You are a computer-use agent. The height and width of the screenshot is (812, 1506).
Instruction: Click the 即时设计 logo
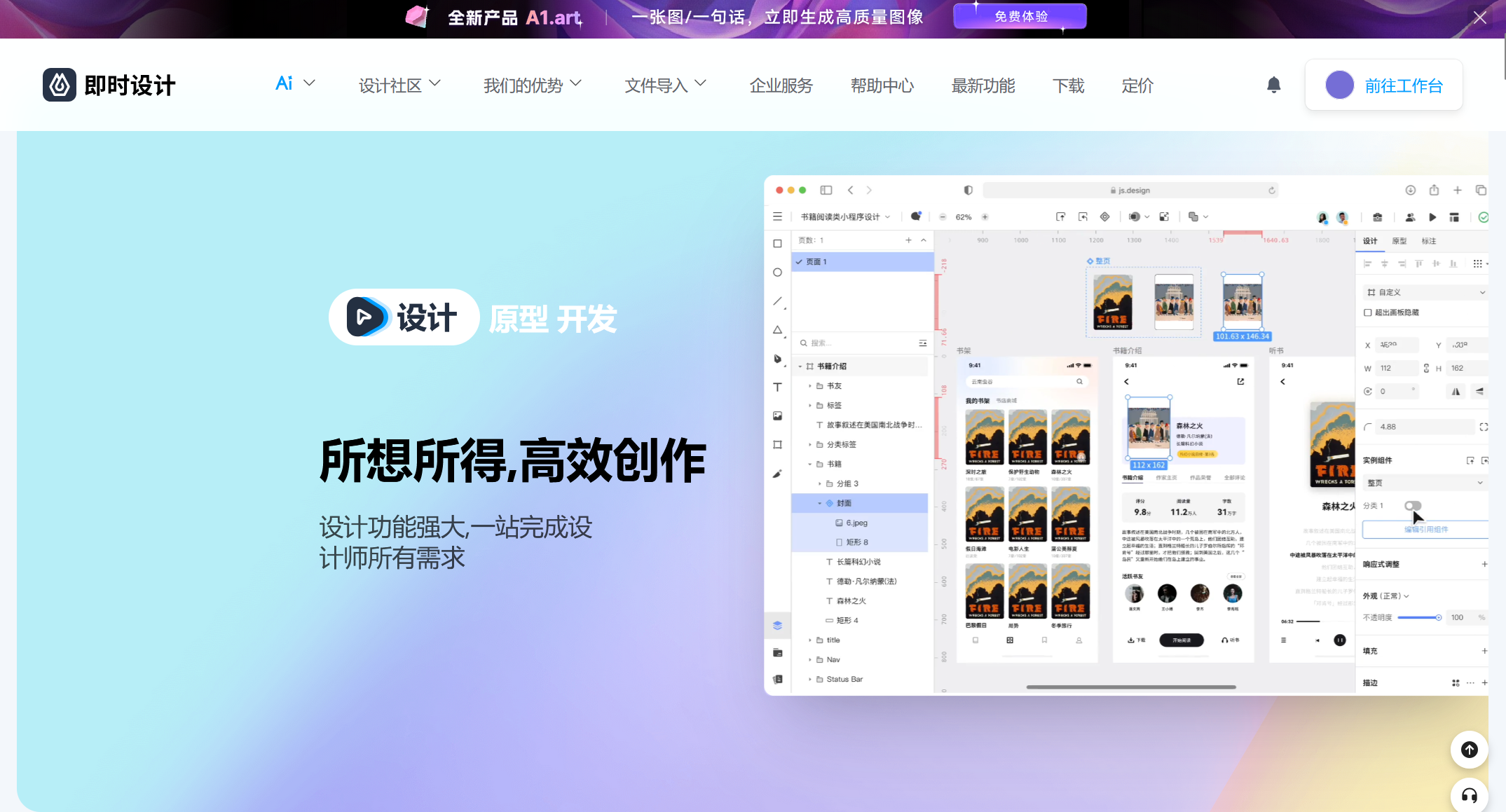pyautogui.click(x=109, y=85)
